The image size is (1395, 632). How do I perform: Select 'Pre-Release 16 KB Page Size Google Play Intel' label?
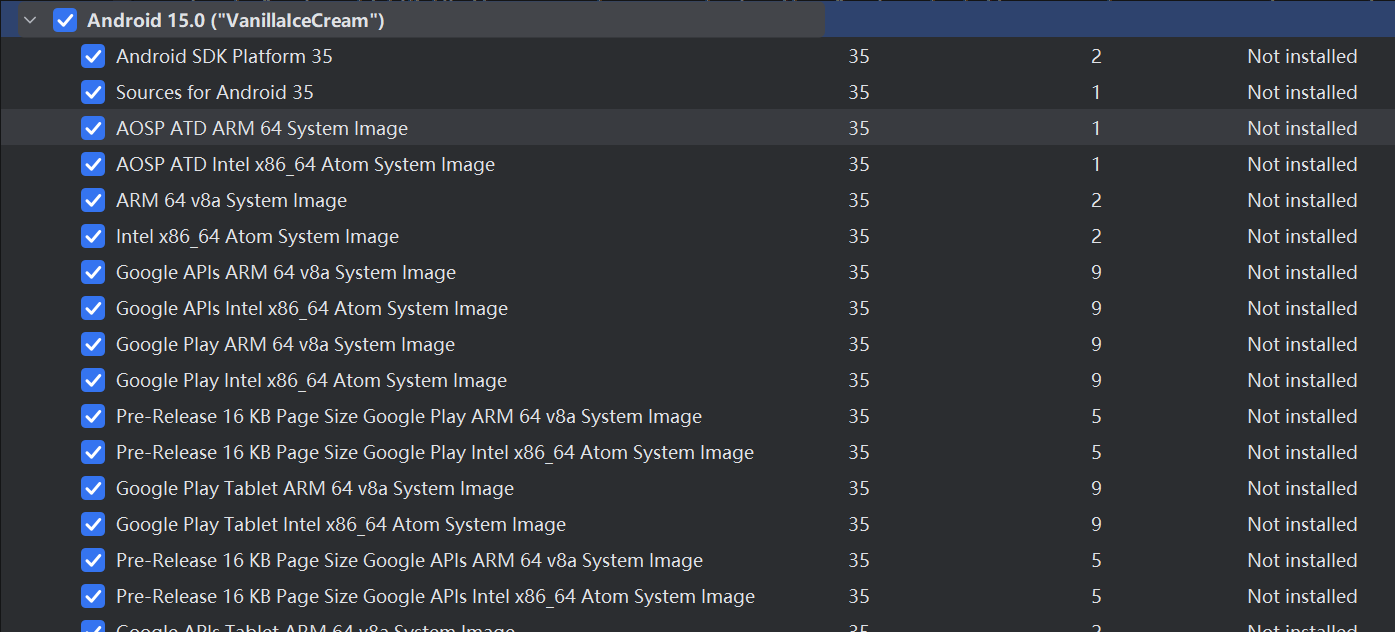point(435,452)
